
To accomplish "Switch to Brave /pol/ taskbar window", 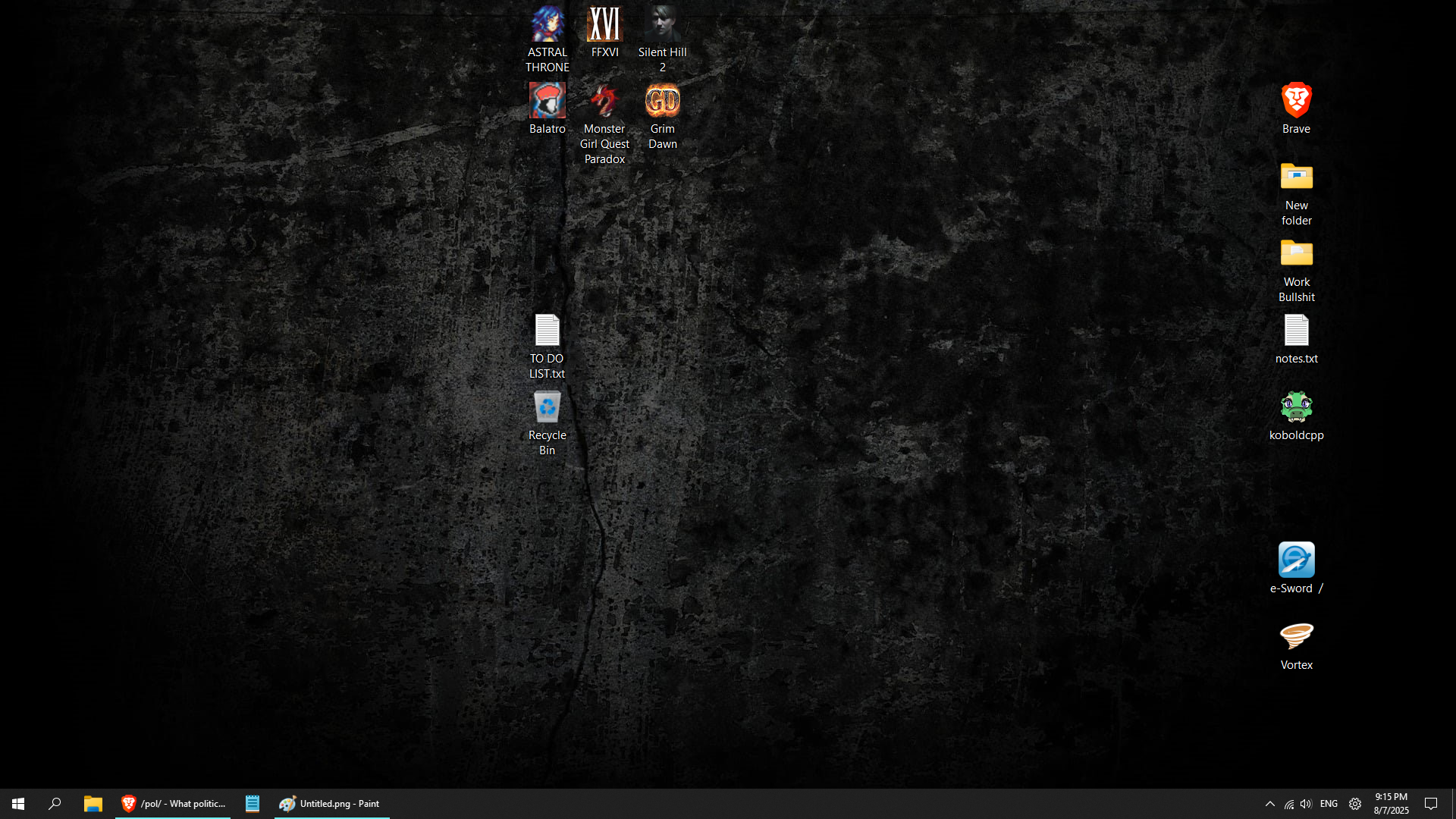I will click(x=173, y=804).
